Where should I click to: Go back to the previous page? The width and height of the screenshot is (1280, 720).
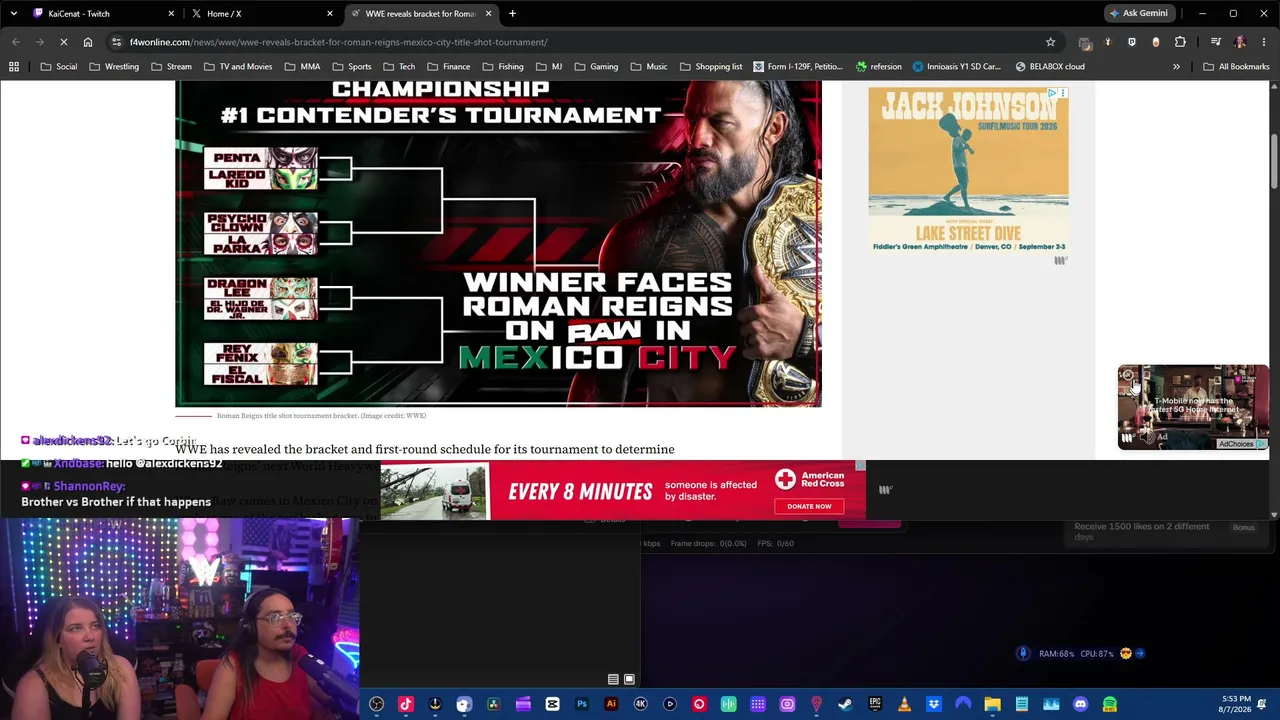[x=16, y=42]
